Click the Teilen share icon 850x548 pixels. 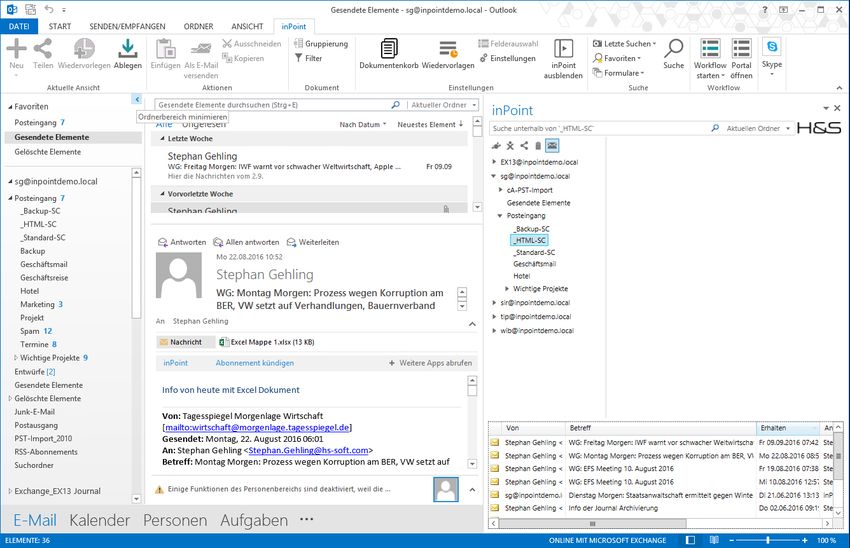coord(43,48)
